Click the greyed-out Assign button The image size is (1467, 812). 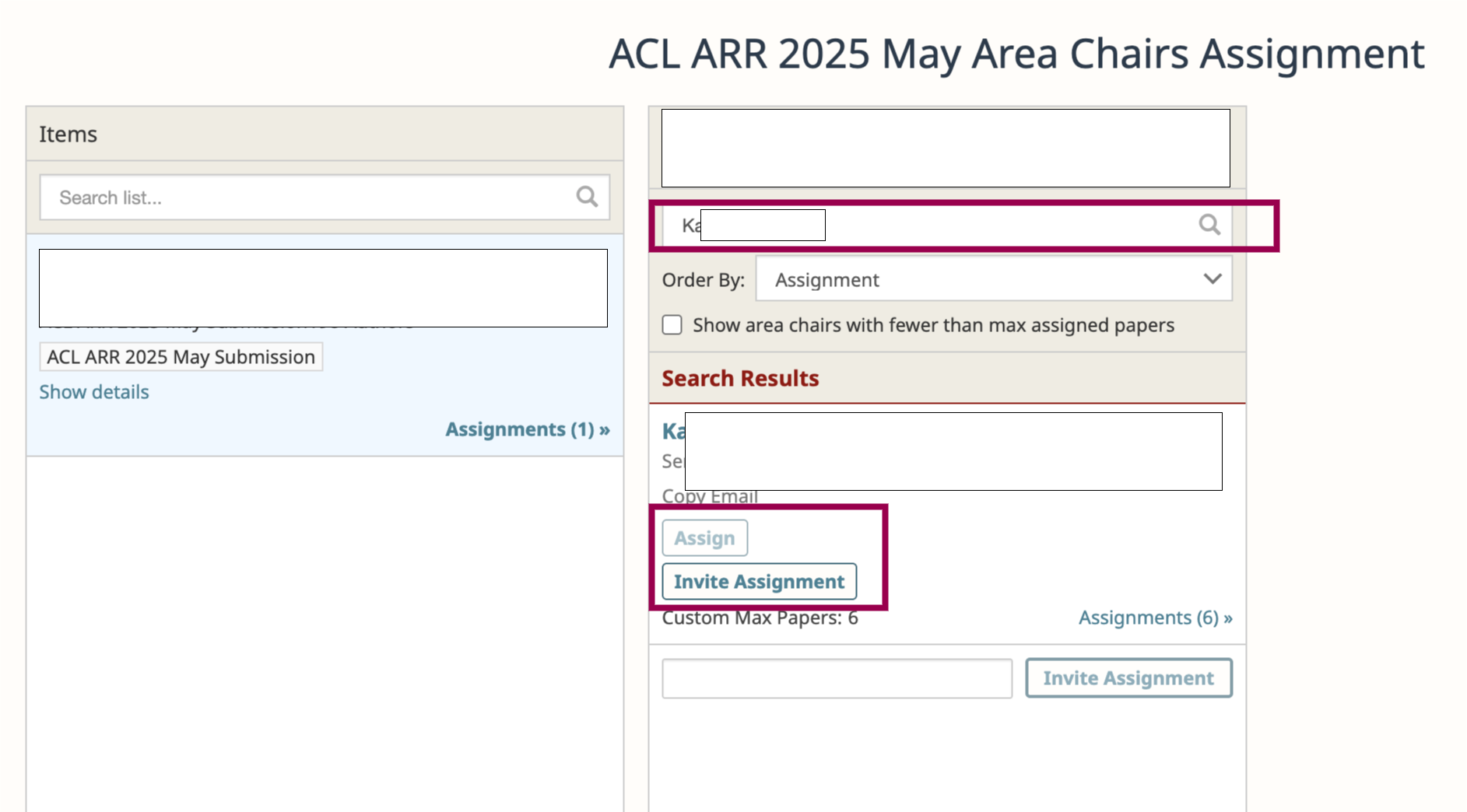(704, 537)
